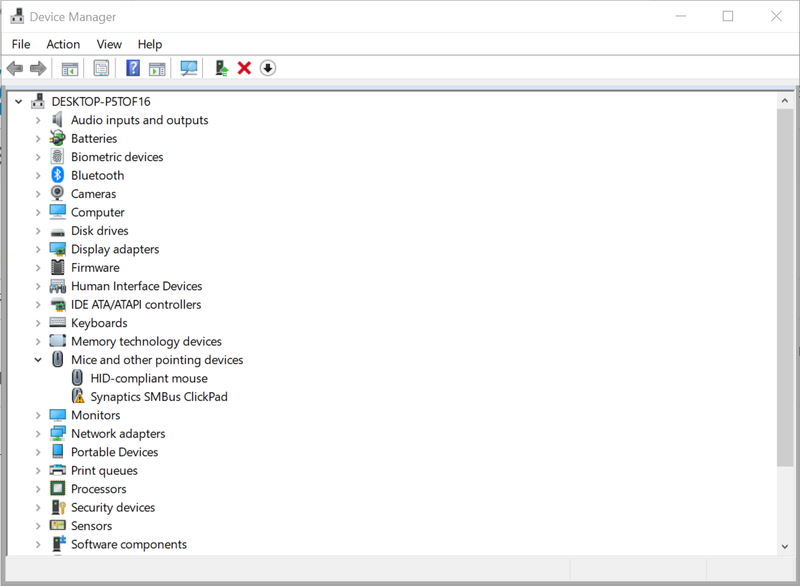Click the Update driver toolbar icon
Image resolution: width=800 pixels, height=586 pixels.
point(220,68)
